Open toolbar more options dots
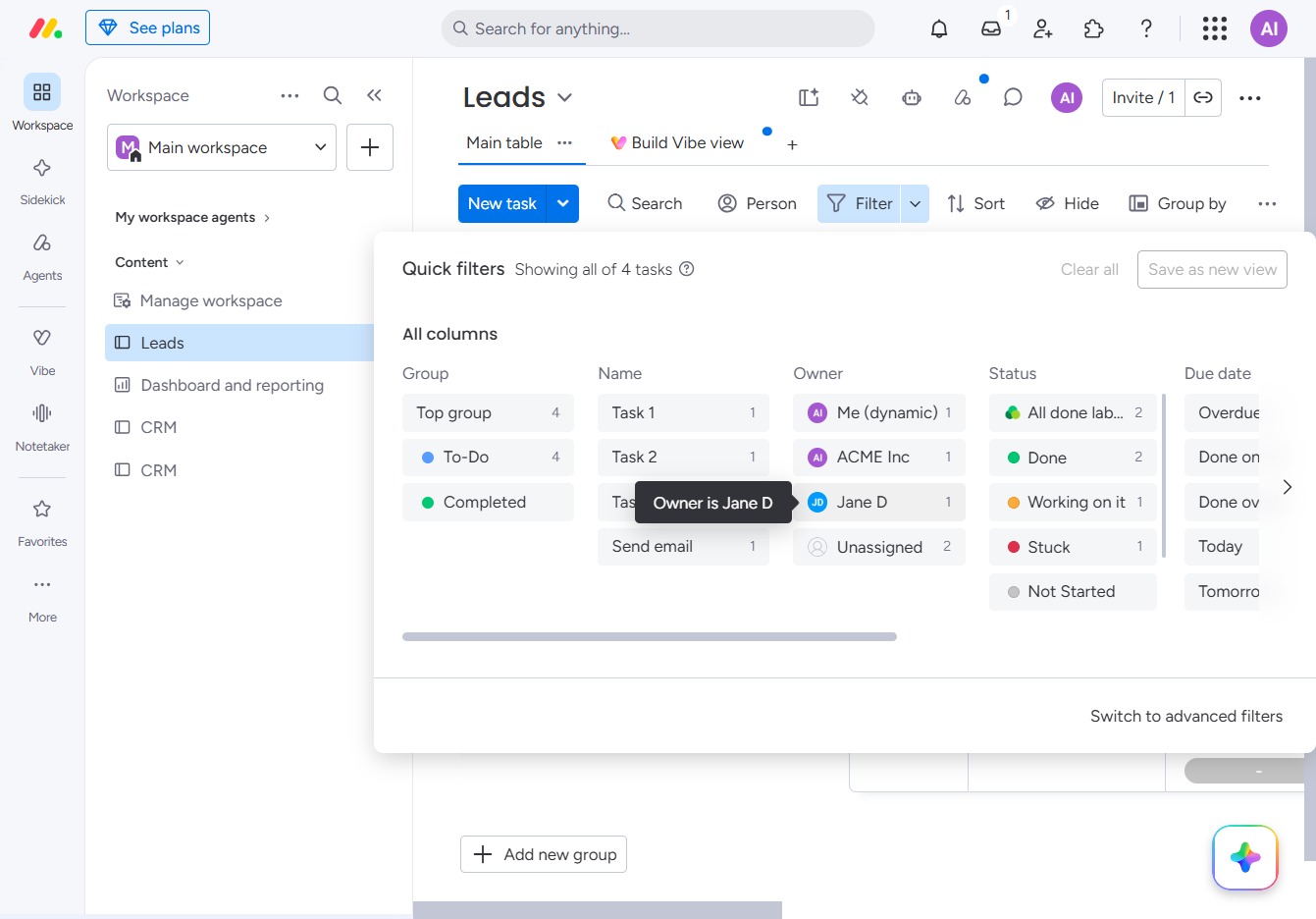The height and width of the screenshot is (919, 1316). point(1267,203)
